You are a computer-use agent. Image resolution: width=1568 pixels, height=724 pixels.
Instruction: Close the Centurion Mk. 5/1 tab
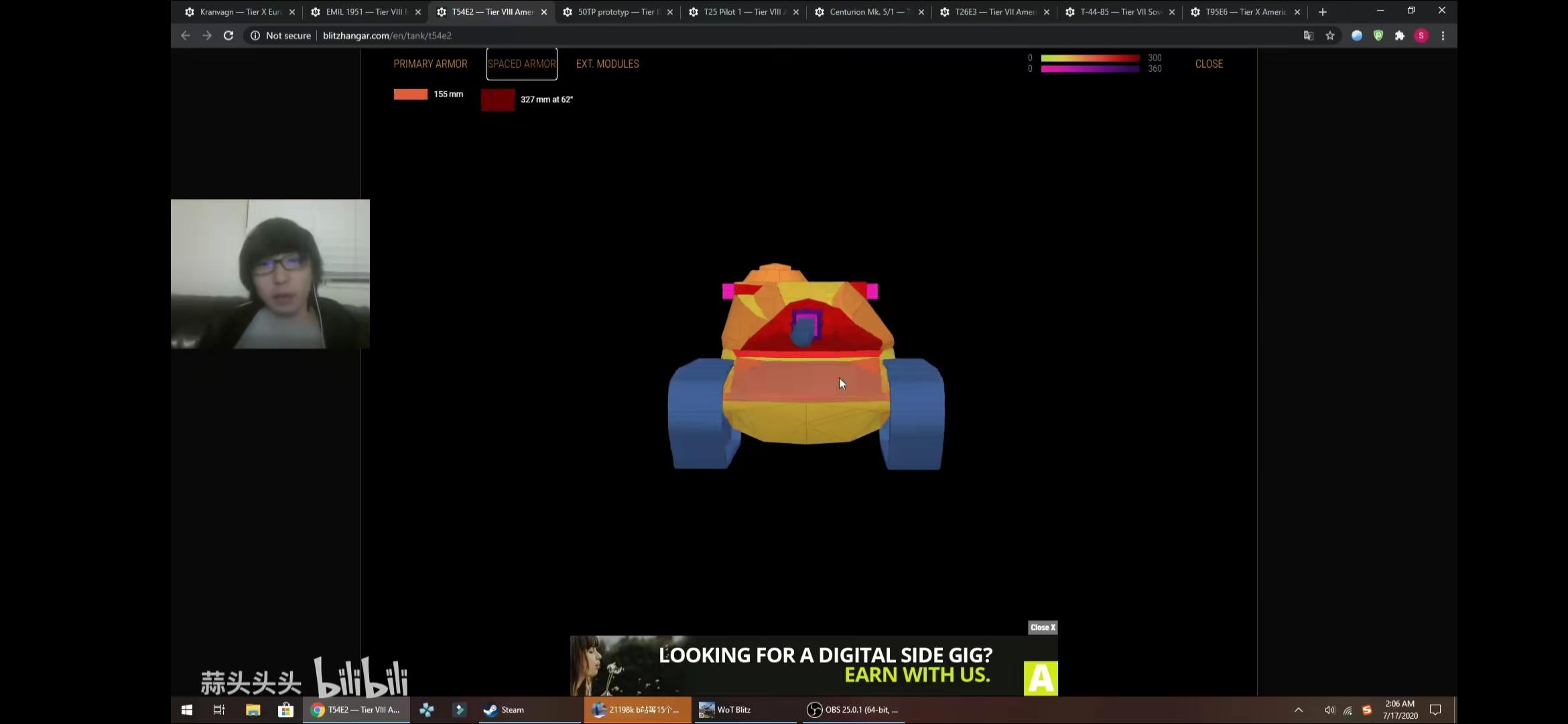point(921,12)
